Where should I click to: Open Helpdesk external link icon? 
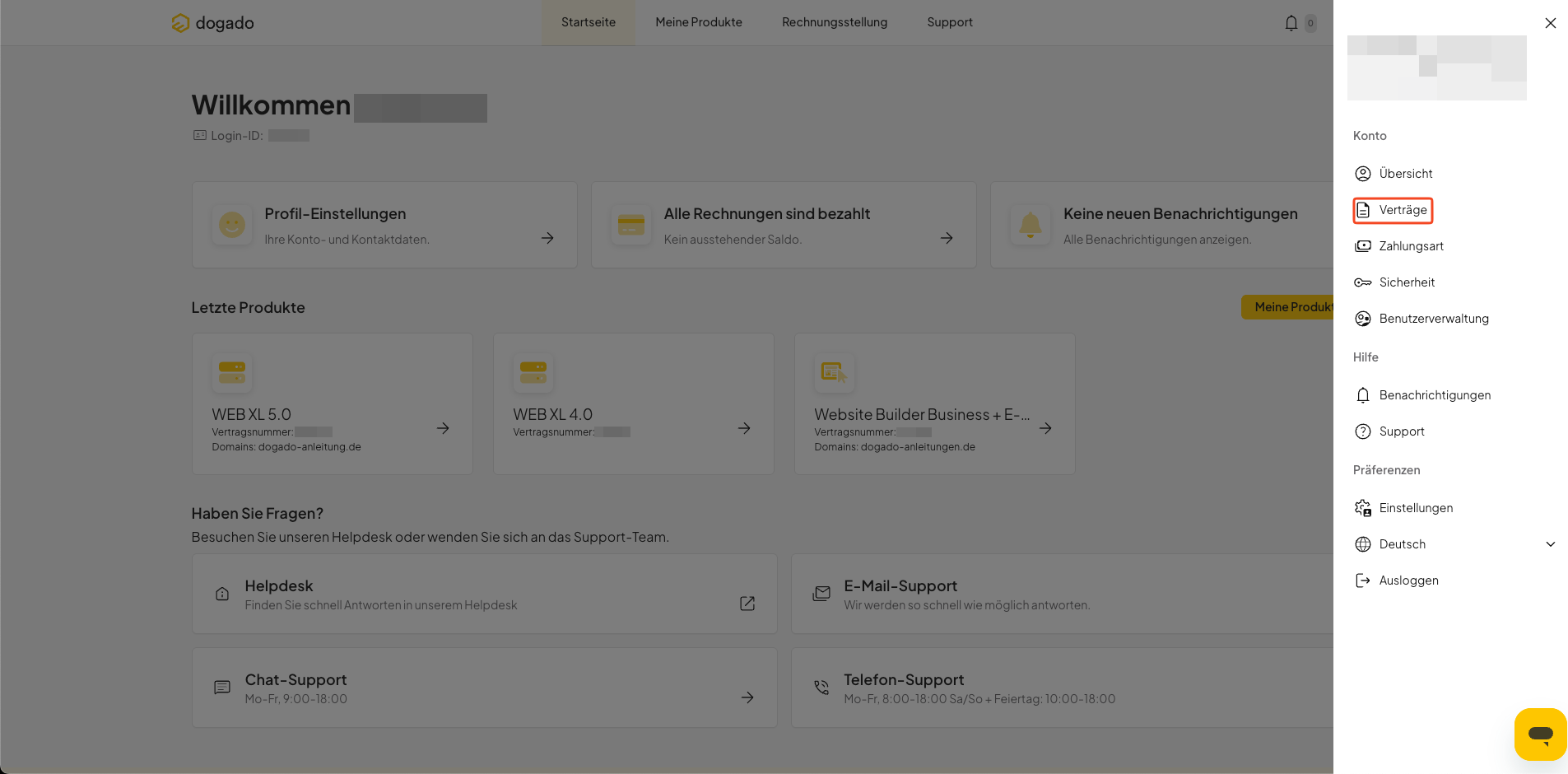tap(747, 604)
